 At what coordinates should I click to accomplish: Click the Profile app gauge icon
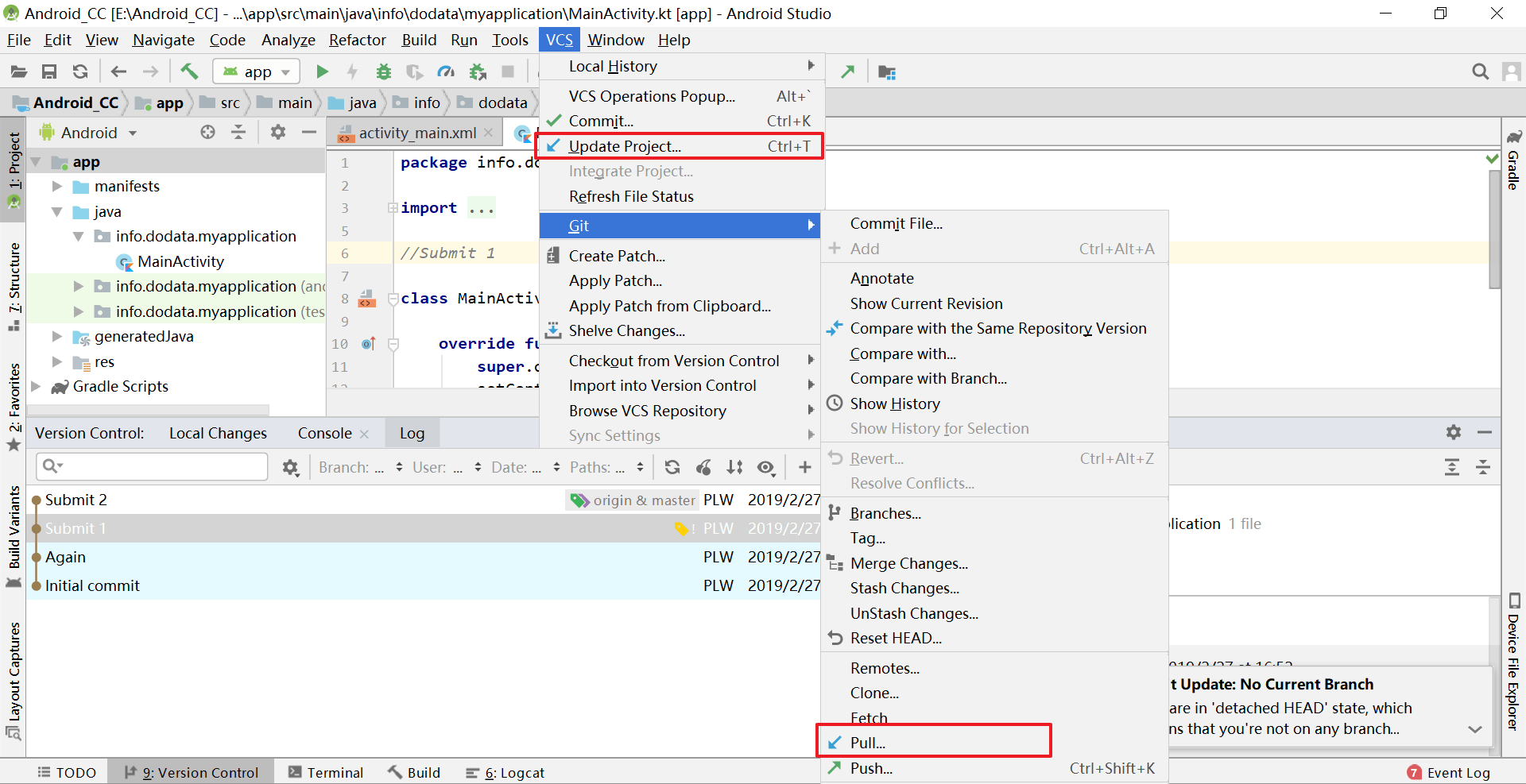pyautogui.click(x=446, y=71)
